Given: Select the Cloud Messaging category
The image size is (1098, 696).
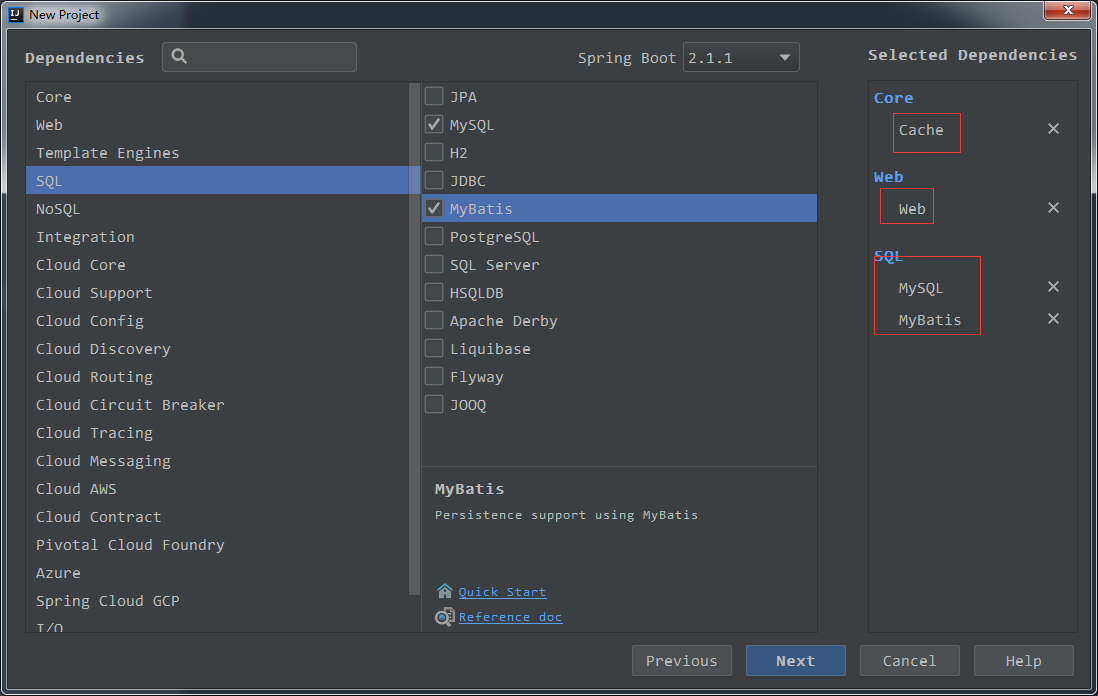Looking at the screenshot, I should (217, 461).
